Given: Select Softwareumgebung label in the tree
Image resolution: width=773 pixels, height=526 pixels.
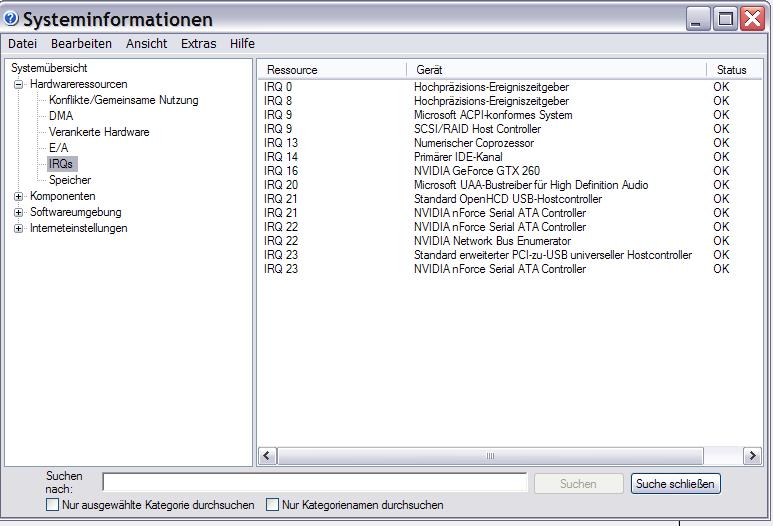Looking at the screenshot, I should click(x=76, y=212).
